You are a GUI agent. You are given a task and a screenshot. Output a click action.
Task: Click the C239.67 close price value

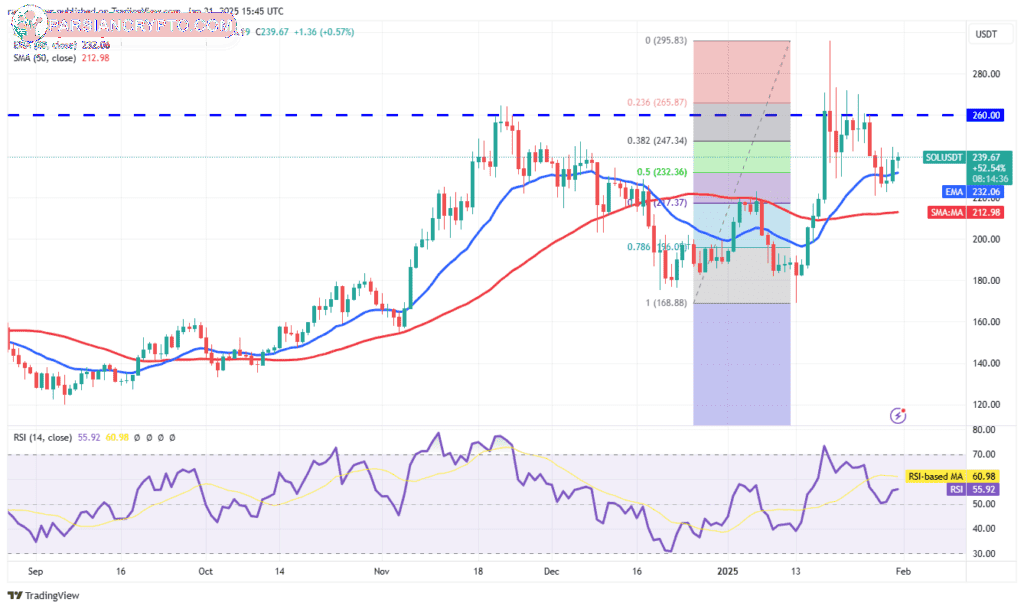272,31
